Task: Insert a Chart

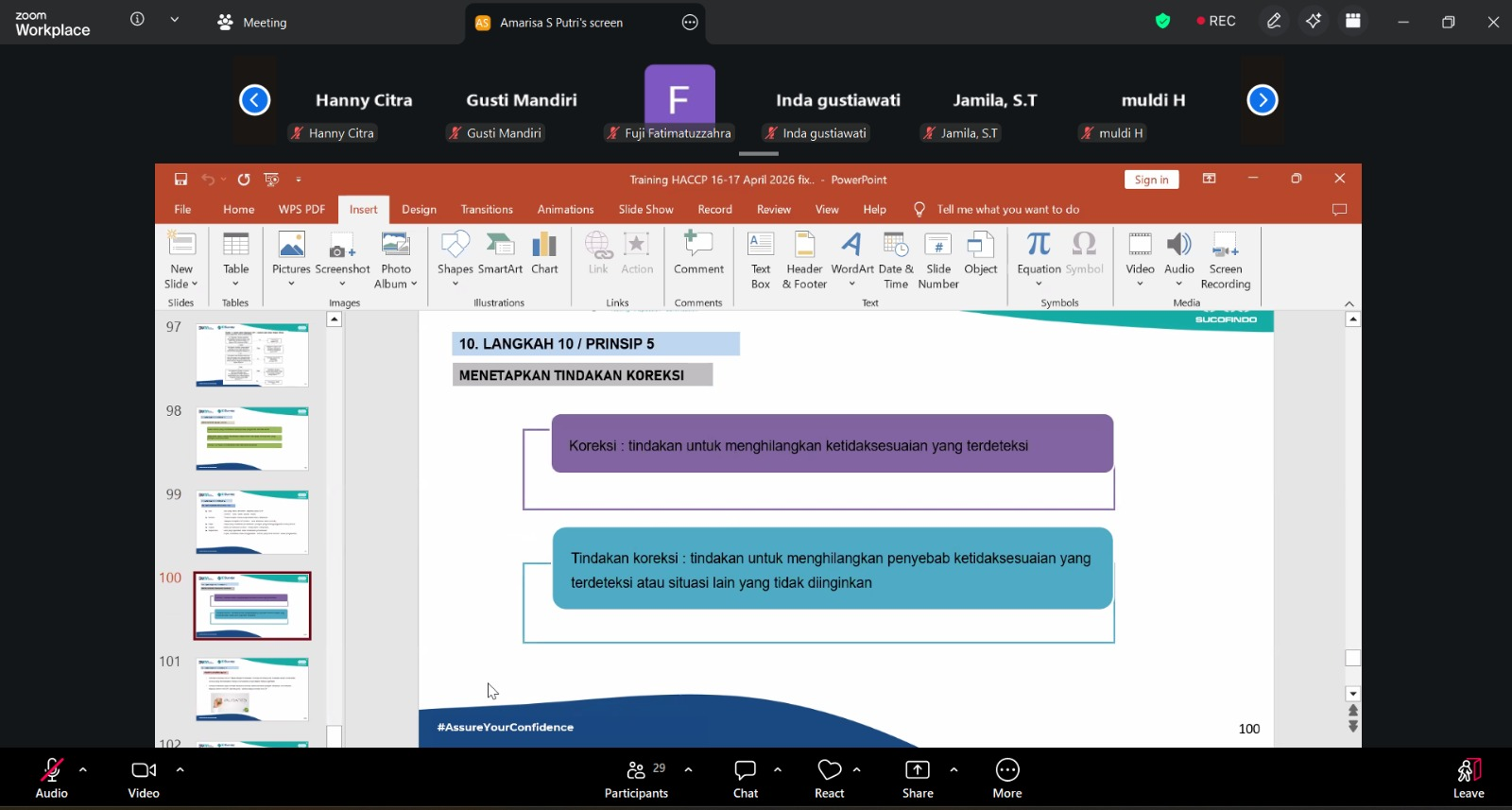Action: tap(544, 255)
